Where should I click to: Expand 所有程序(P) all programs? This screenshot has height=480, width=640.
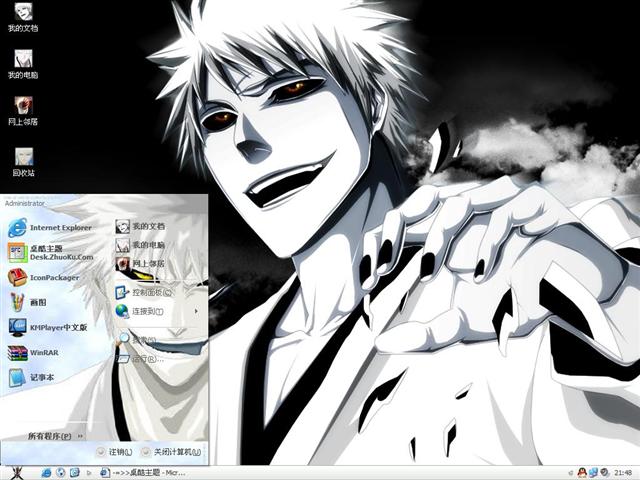(x=56, y=436)
